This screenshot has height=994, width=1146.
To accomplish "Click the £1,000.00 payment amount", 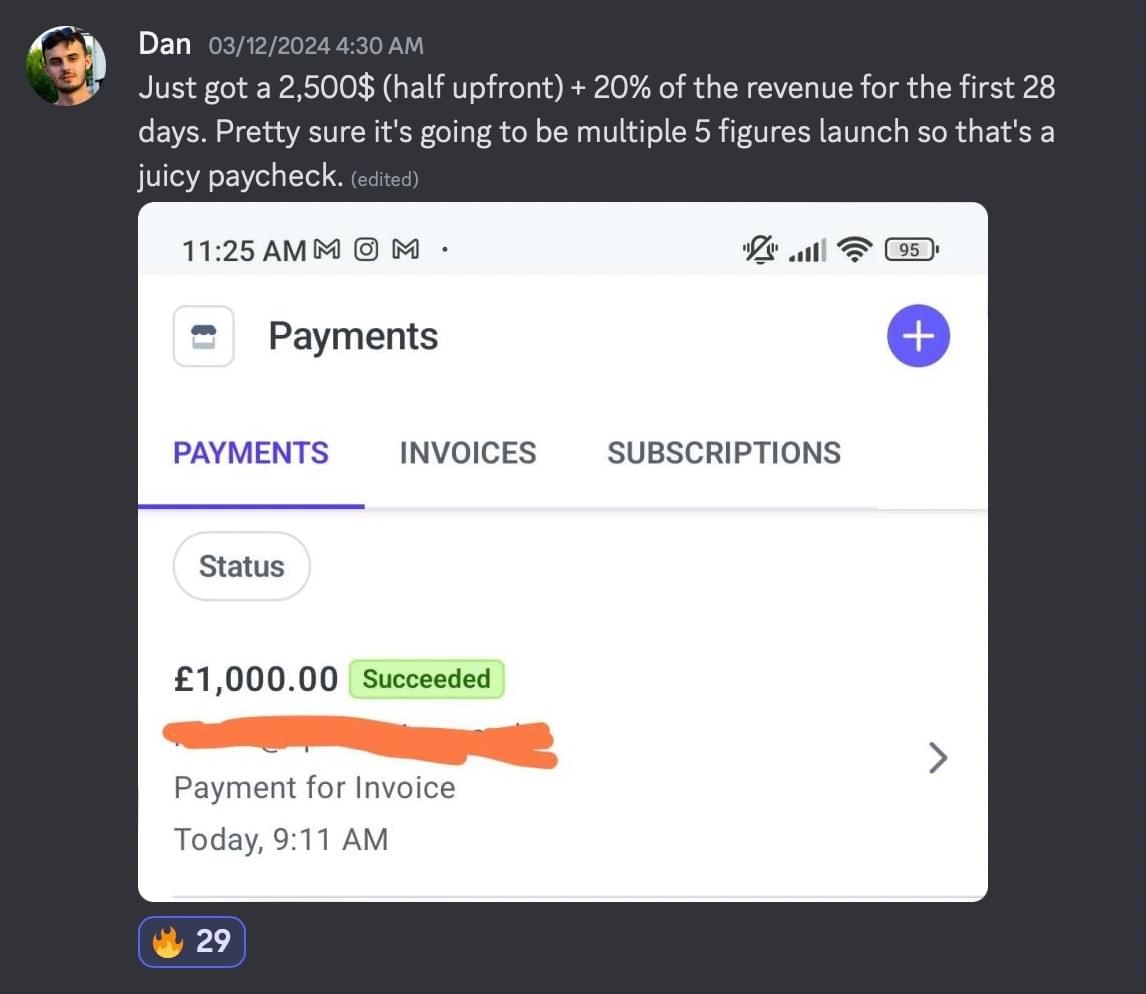I will [x=256, y=680].
